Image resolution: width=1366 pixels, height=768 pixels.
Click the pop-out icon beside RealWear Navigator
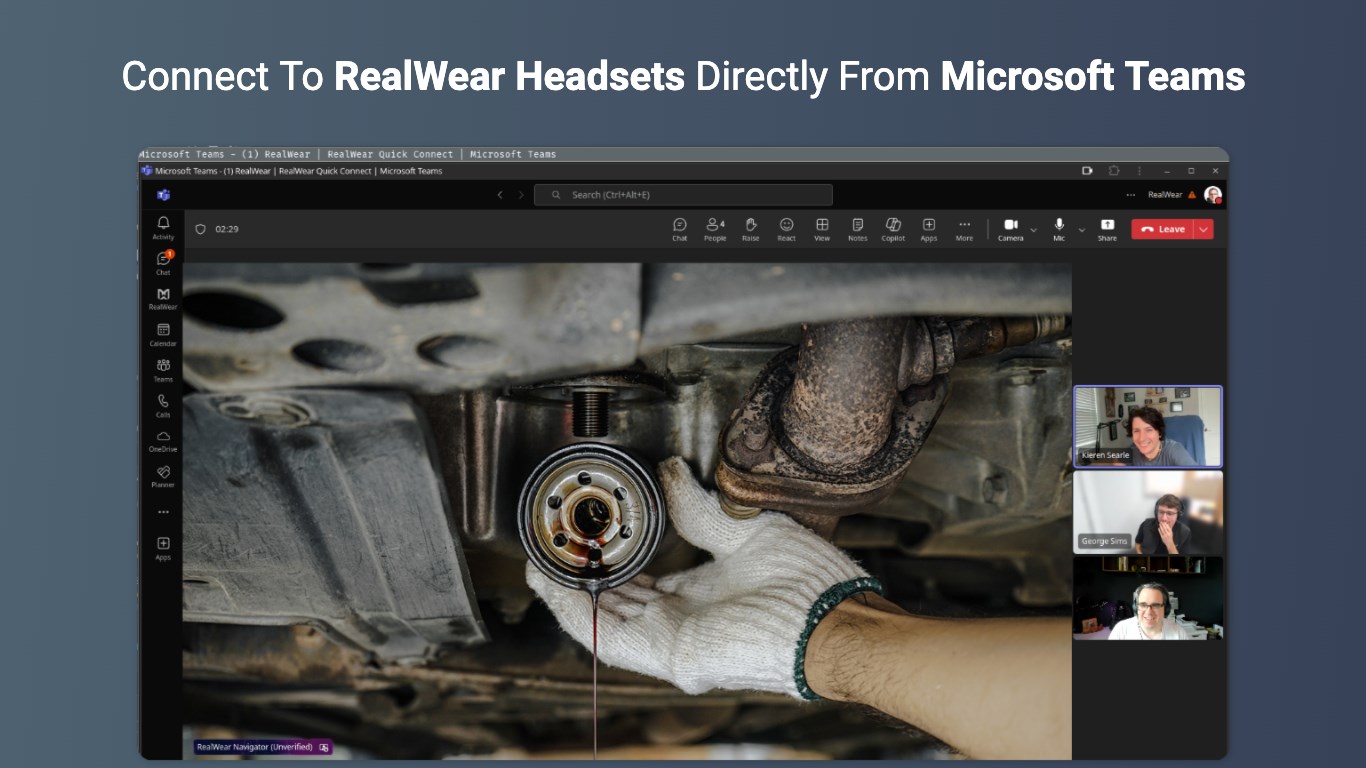324,747
